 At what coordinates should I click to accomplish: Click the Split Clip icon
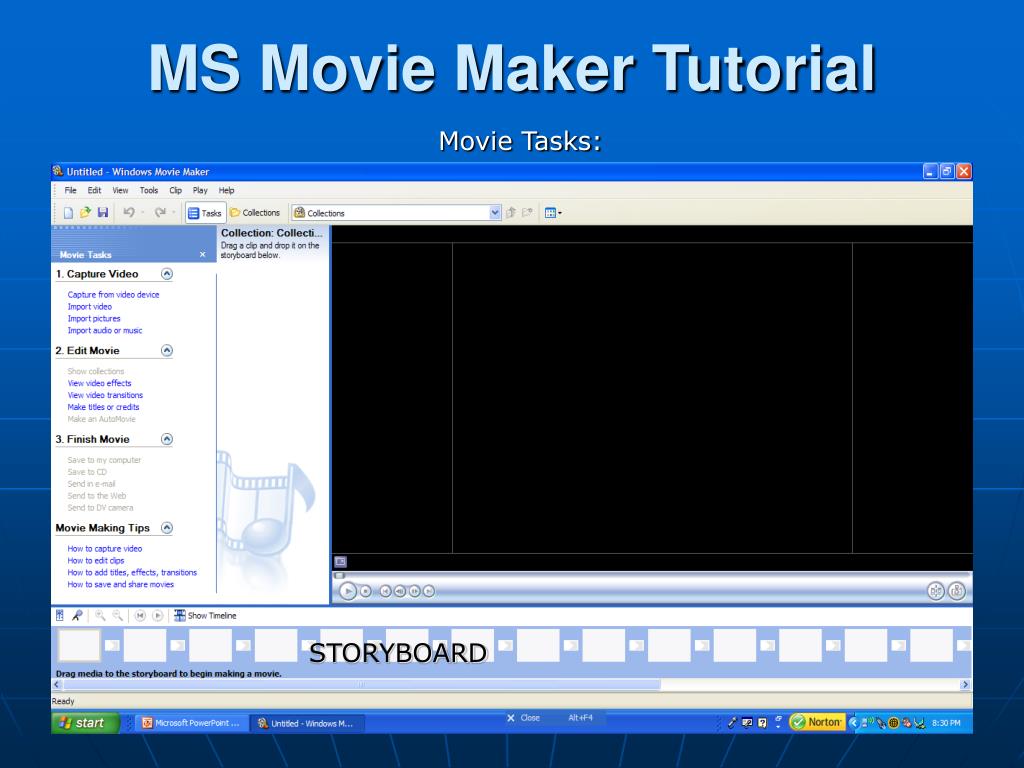tap(936, 591)
